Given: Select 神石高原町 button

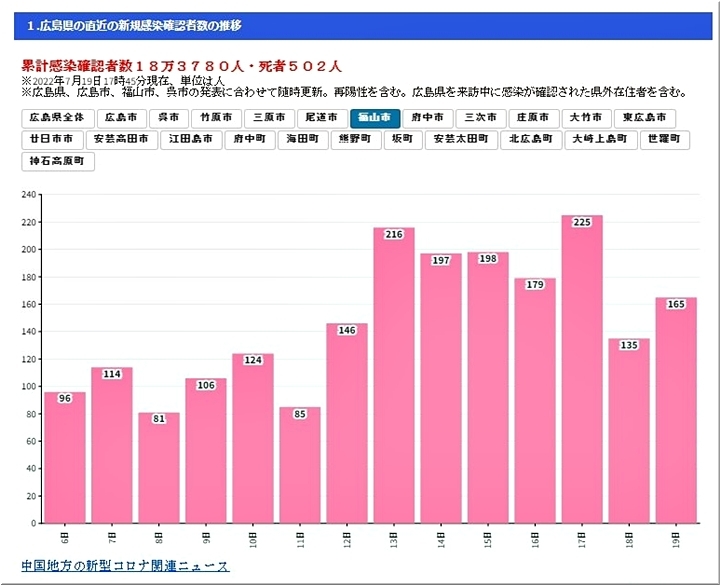Looking at the screenshot, I should point(58,161).
